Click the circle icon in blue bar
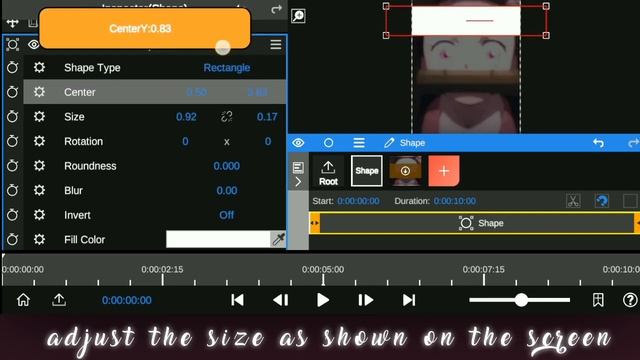Viewport: 640px width, 360px height. (329, 143)
